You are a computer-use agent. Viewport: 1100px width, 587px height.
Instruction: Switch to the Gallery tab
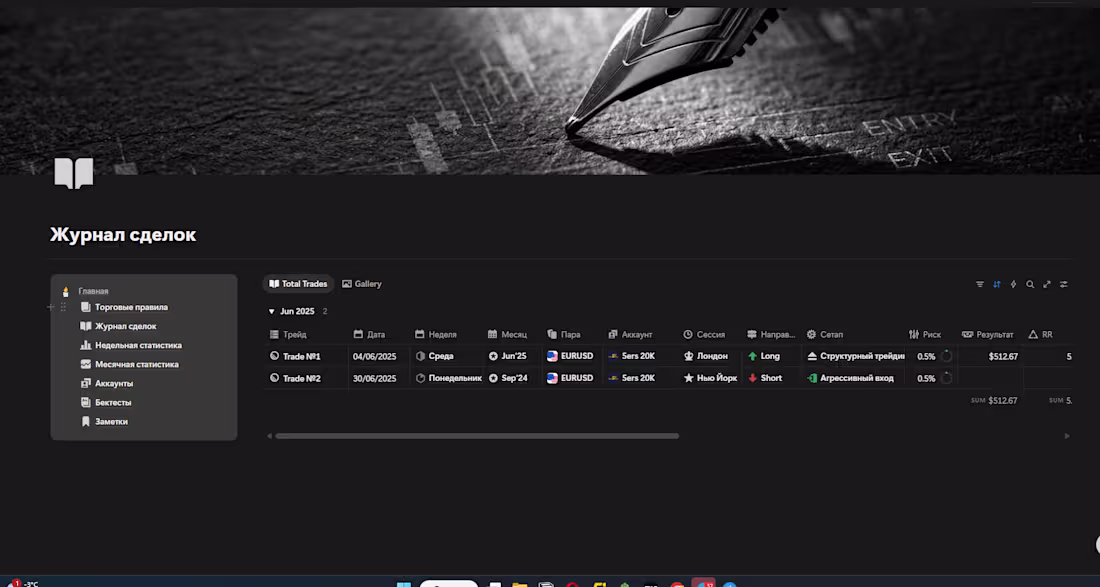(361, 283)
